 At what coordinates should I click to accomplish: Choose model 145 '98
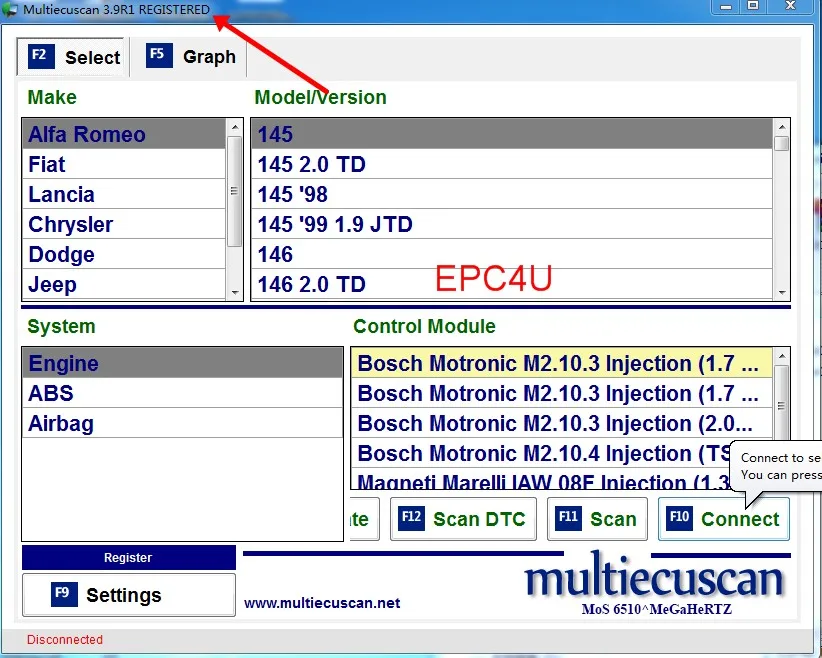[x=512, y=194]
